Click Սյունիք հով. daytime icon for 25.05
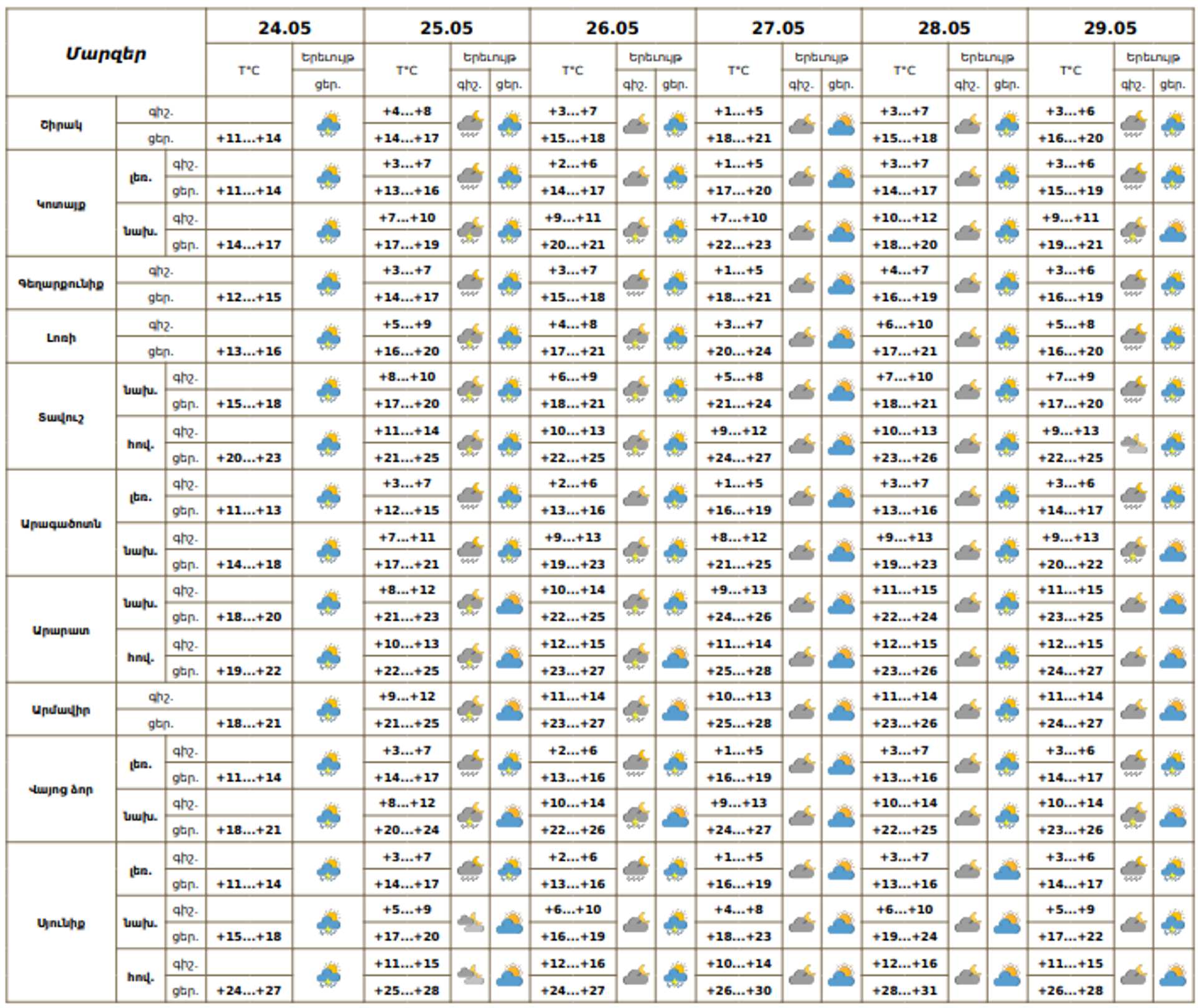The image size is (1198, 1008). click(510, 976)
